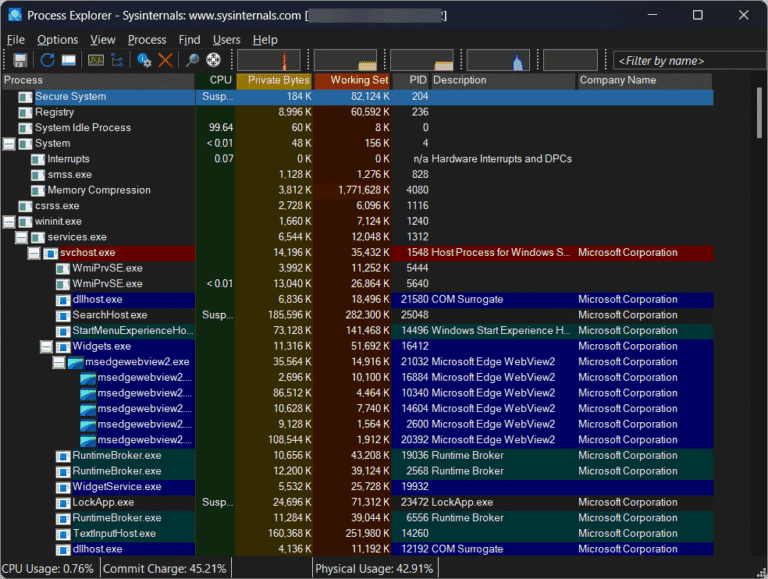Click the SearchHost.exe process icon
The image size is (768, 579).
(63, 315)
